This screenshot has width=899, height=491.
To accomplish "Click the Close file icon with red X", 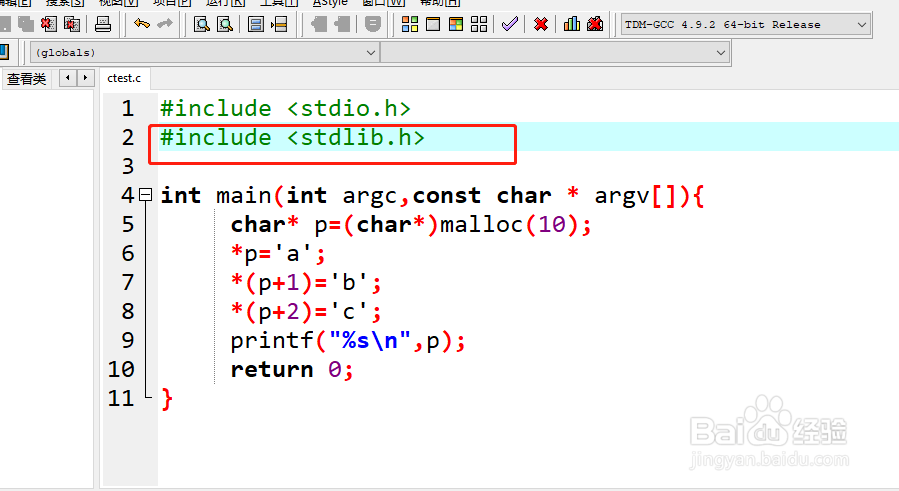I will coord(49,24).
